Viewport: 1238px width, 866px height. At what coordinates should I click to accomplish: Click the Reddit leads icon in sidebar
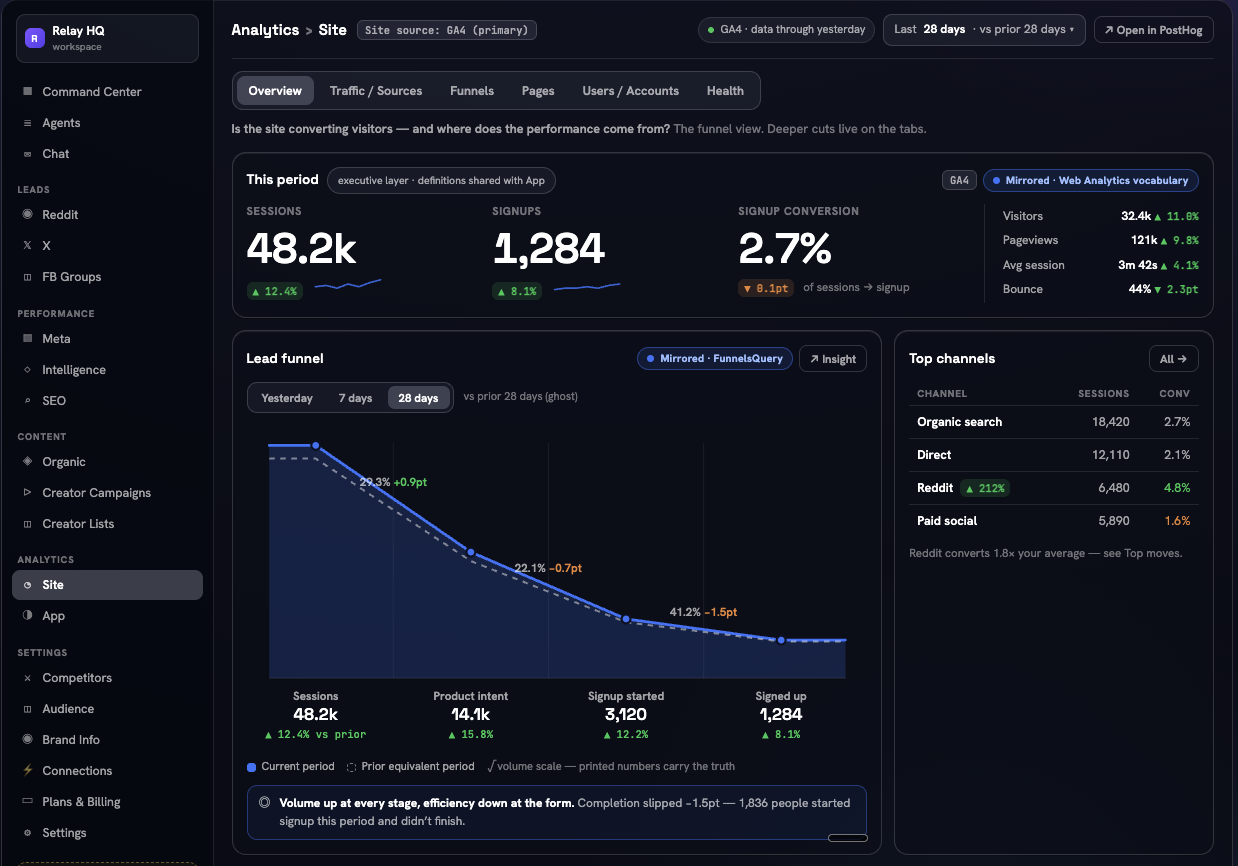[27, 215]
